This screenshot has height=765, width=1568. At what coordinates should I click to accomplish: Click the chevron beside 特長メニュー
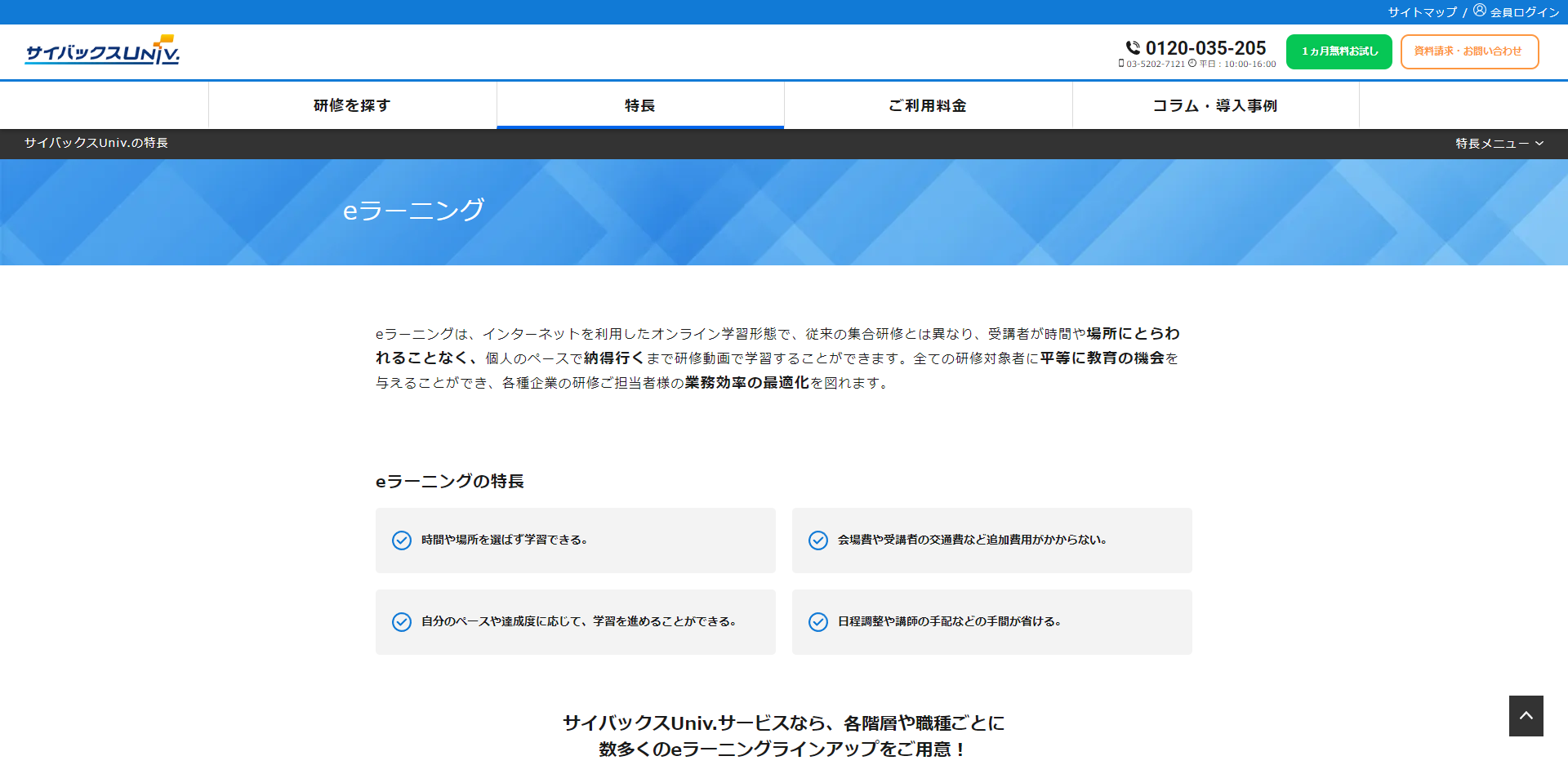click(1539, 144)
